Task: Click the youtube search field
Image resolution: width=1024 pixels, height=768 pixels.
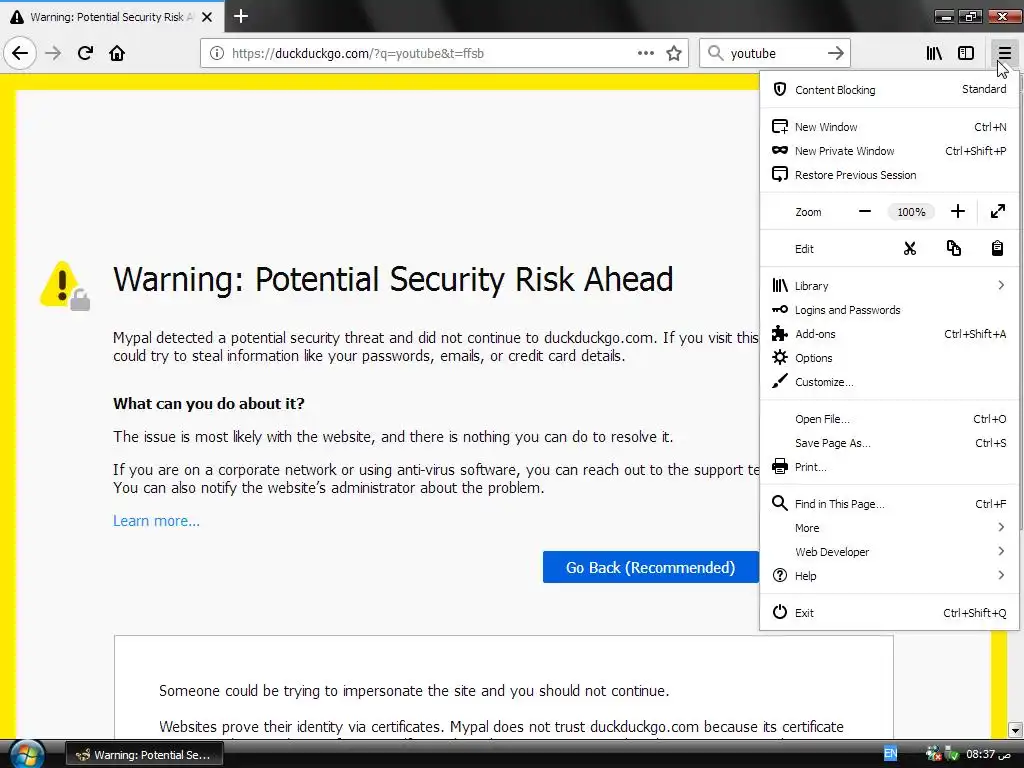Action: point(774,54)
